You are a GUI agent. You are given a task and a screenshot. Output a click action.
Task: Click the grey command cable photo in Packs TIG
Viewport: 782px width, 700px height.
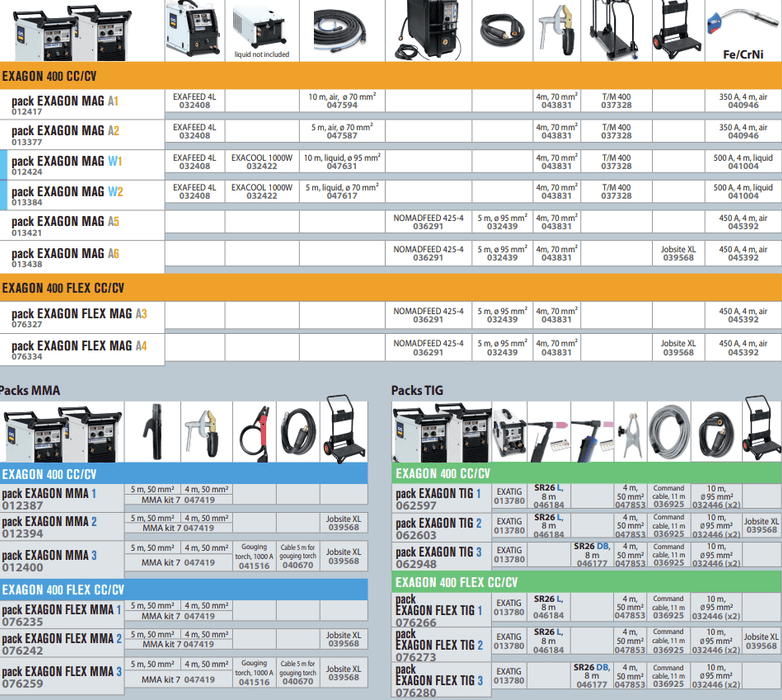[669, 432]
